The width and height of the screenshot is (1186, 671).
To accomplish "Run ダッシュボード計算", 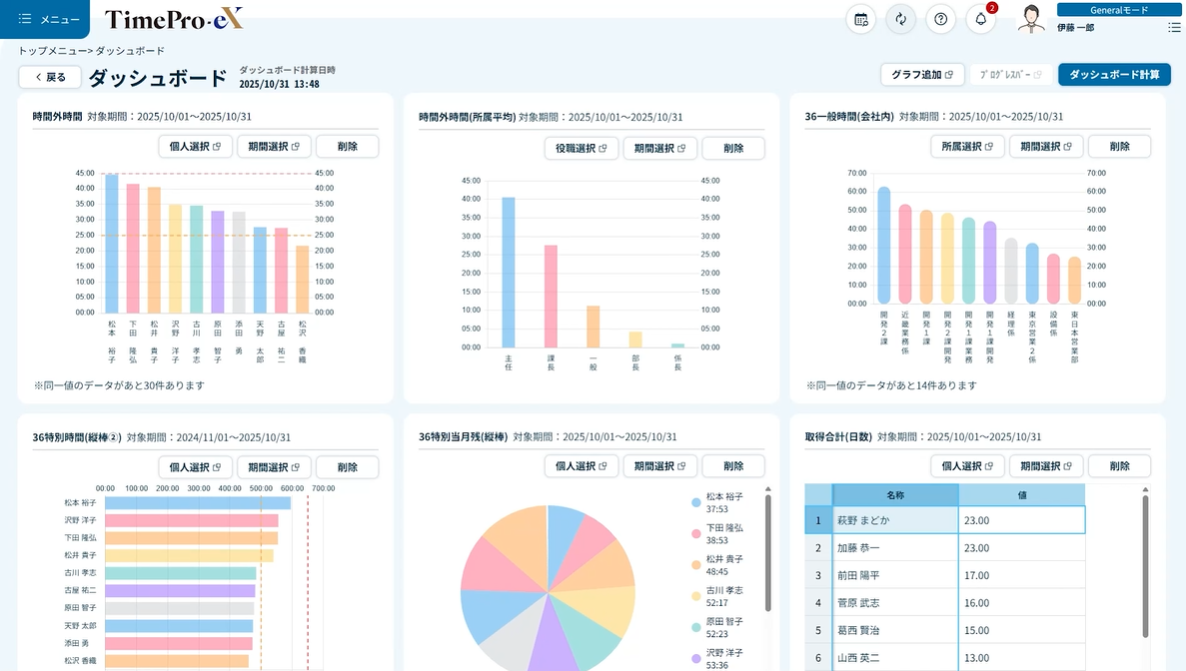I will point(1114,75).
